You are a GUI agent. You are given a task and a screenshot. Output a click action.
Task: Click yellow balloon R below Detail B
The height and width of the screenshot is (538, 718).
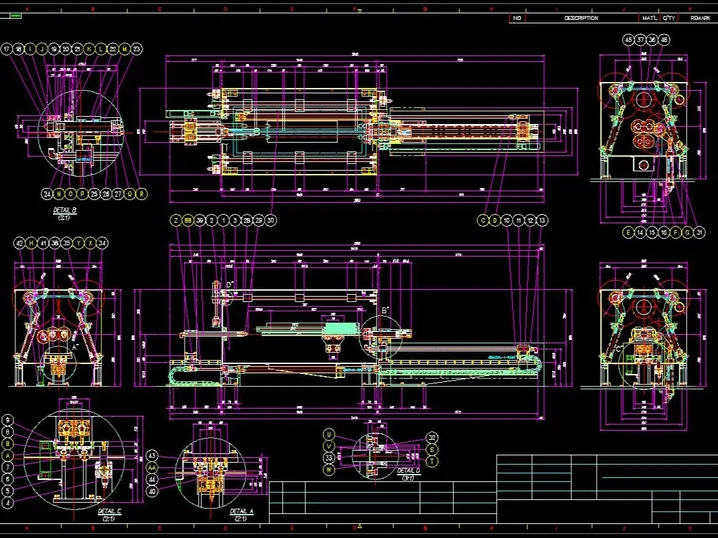pos(142,193)
